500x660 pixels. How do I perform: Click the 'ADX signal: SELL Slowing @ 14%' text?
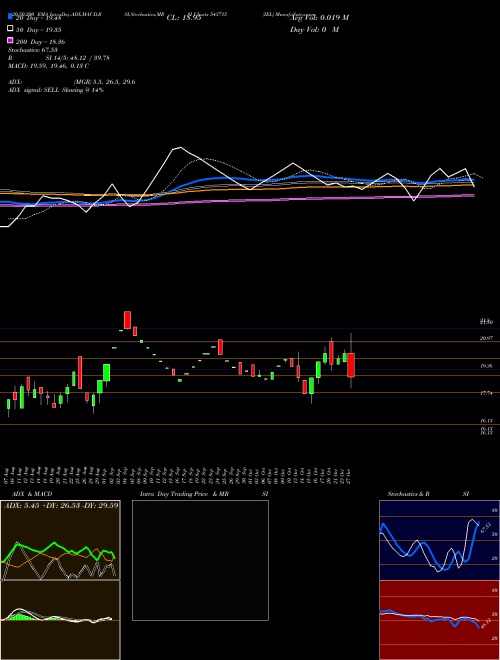pyautogui.click(x=56, y=90)
